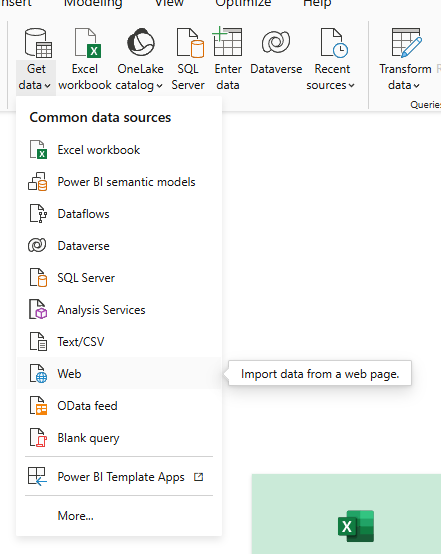Image resolution: width=441 pixels, height=554 pixels.
Task: Open the View ribbon tab
Action: click(169, 3)
